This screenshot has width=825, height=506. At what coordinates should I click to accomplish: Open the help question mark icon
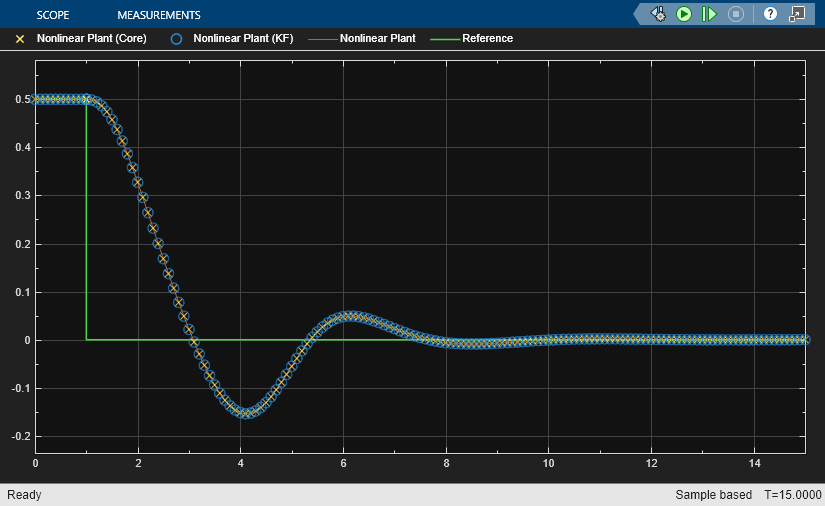tap(770, 14)
